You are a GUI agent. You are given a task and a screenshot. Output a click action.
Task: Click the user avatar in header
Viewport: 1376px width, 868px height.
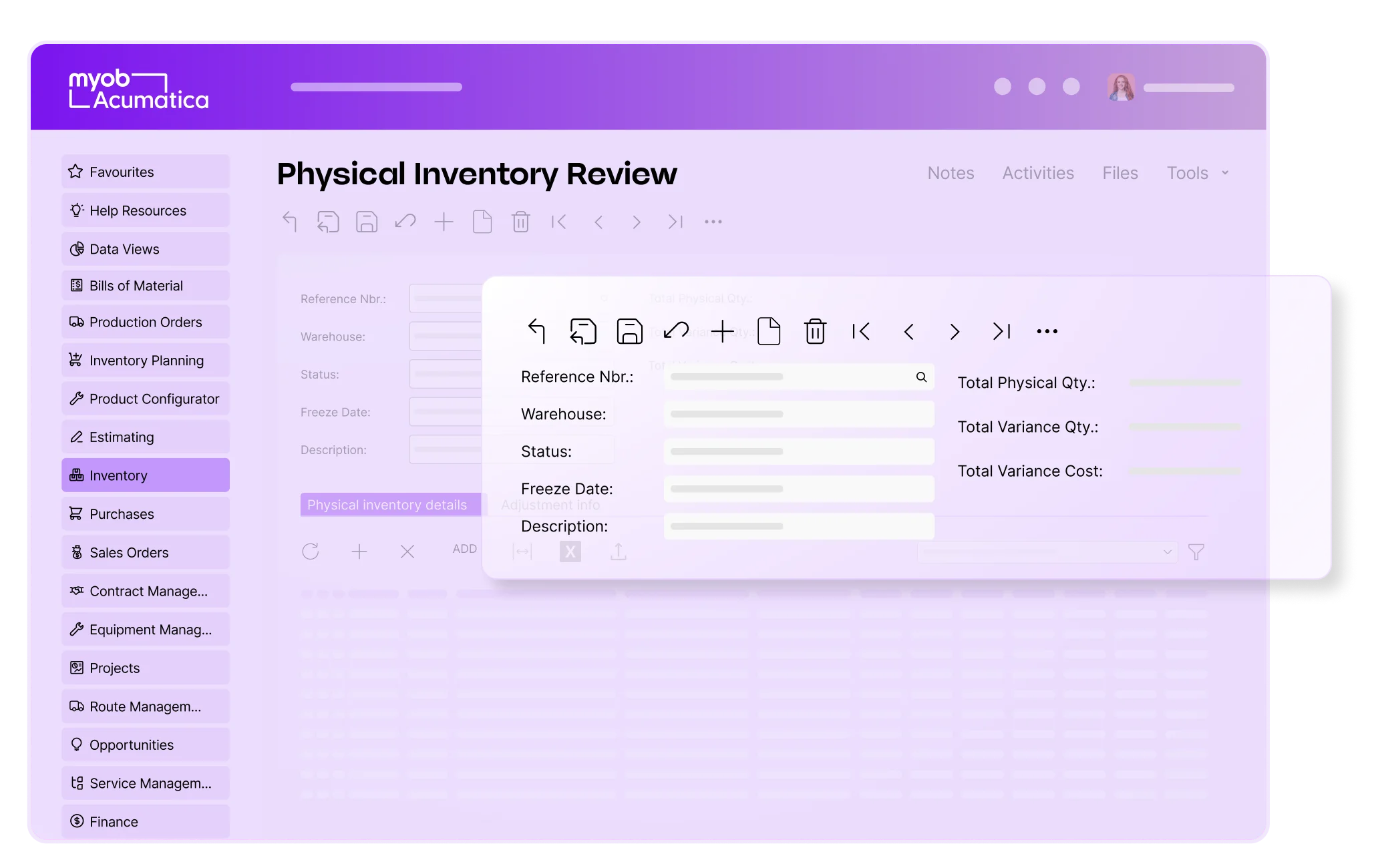(1121, 87)
